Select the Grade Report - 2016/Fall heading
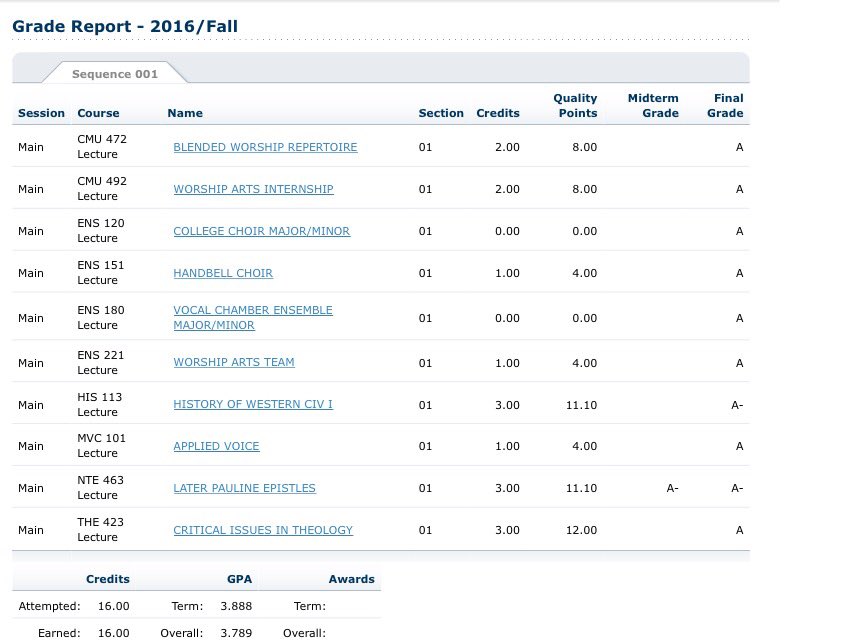The height and width of the screenshot is (640, 856). pyautogui.click(x=124, y=26)
